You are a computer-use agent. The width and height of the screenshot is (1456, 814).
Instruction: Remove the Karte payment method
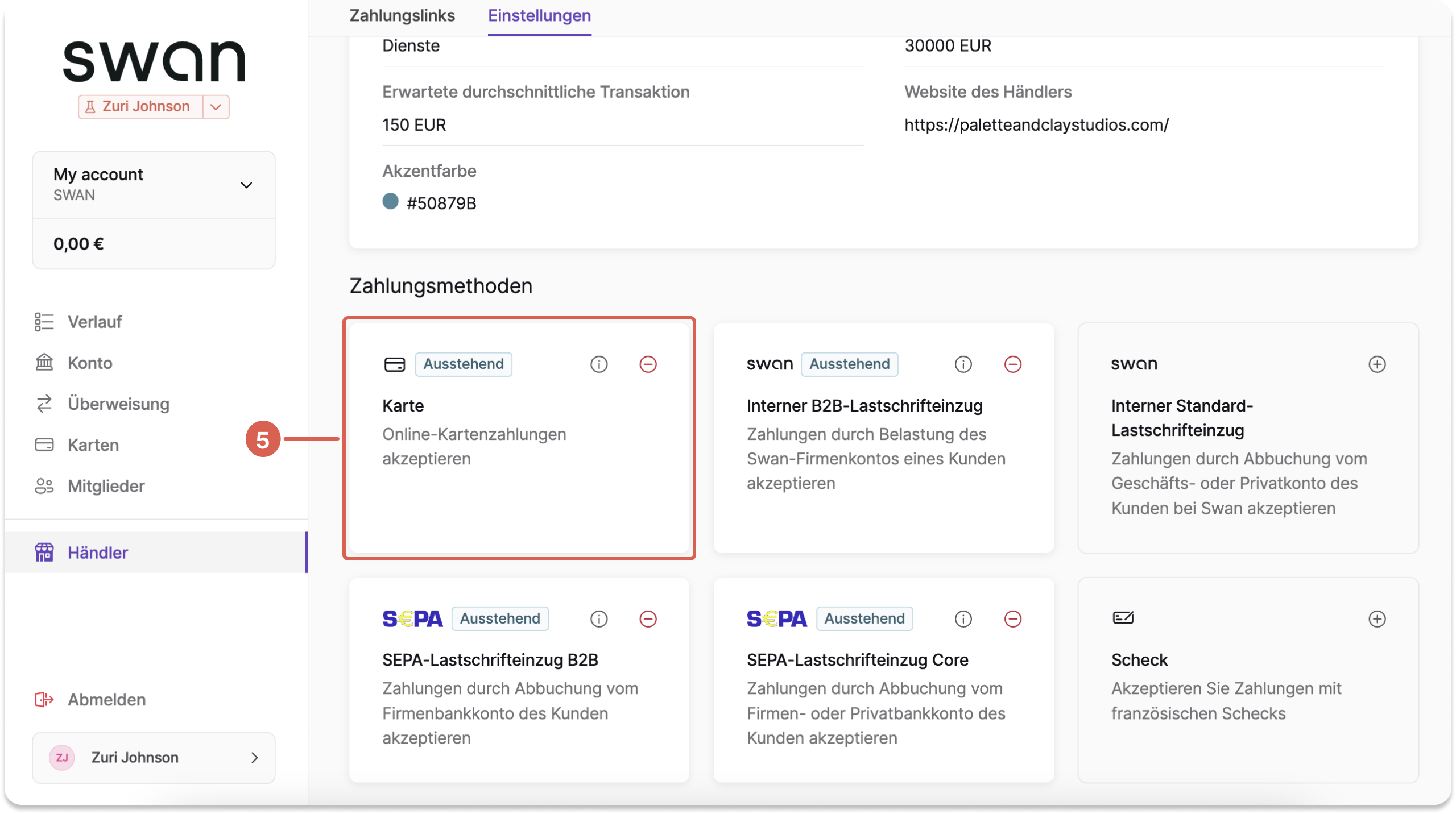coord(648,364)
